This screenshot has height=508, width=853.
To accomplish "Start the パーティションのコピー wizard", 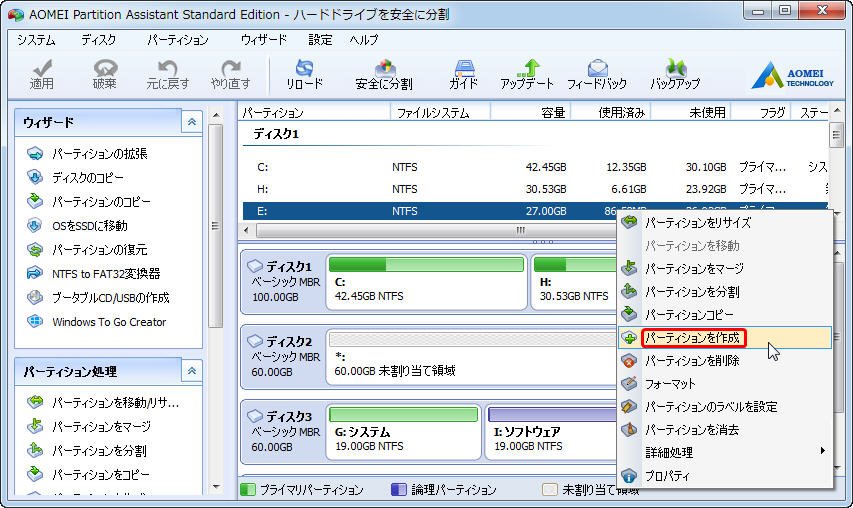I will pos(89,202).
